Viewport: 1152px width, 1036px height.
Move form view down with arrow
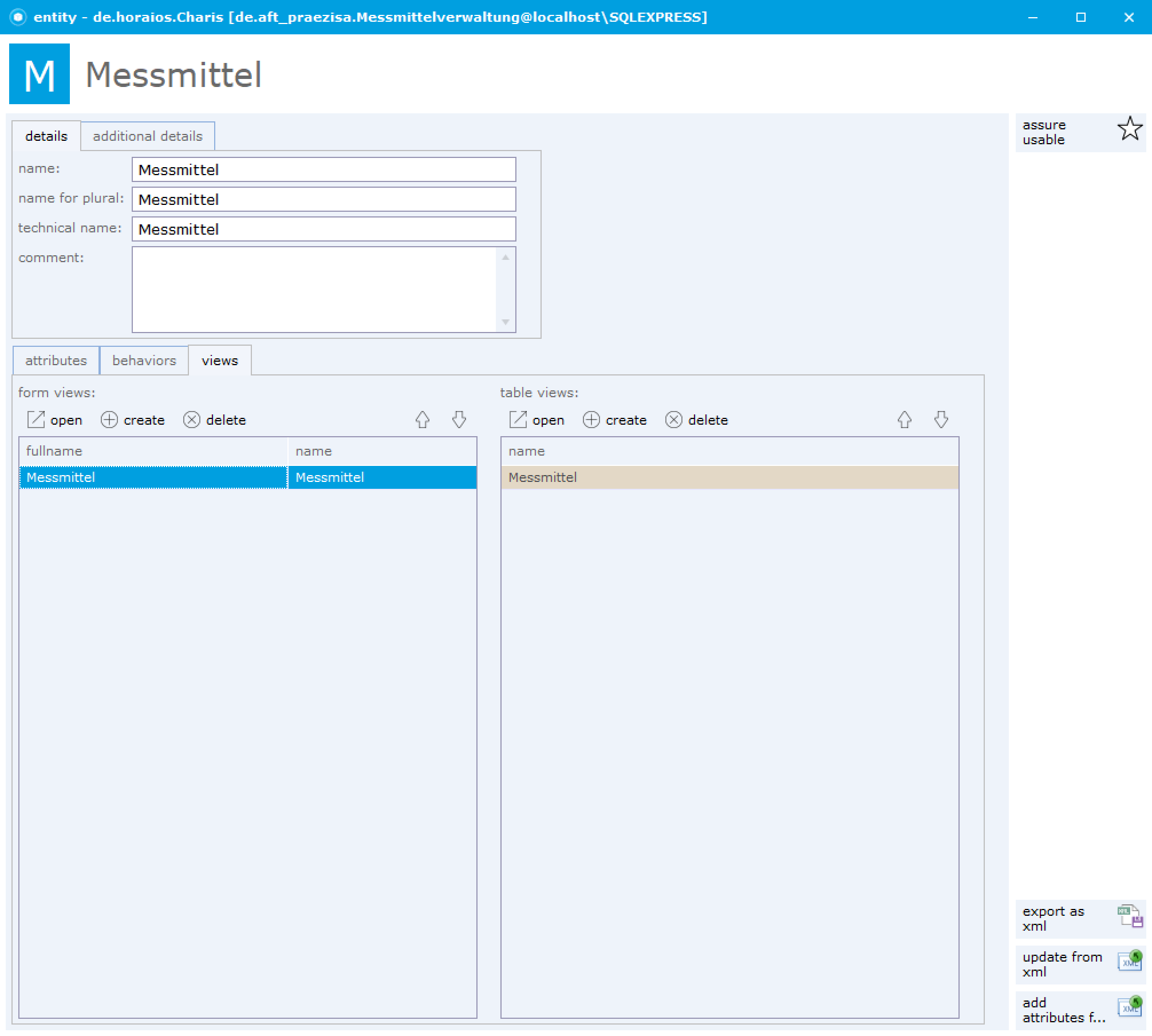pos(459,420)
